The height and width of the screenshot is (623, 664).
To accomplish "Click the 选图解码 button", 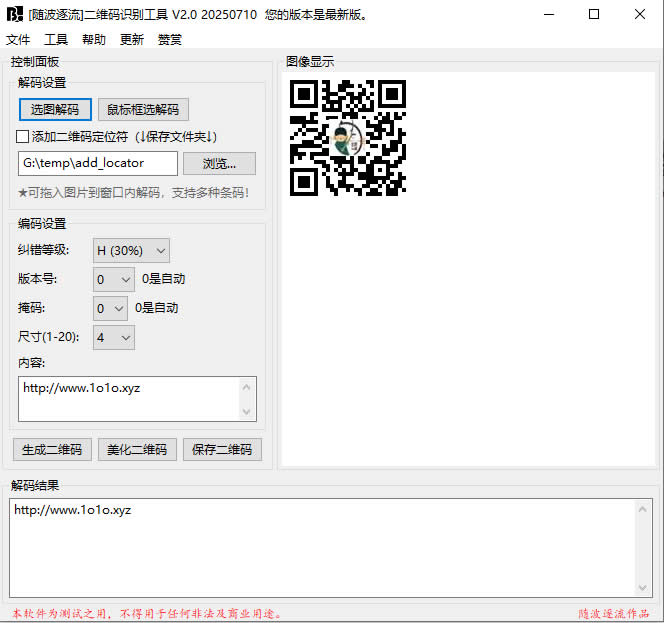I will pyautogui.click(x=55, y=110).
